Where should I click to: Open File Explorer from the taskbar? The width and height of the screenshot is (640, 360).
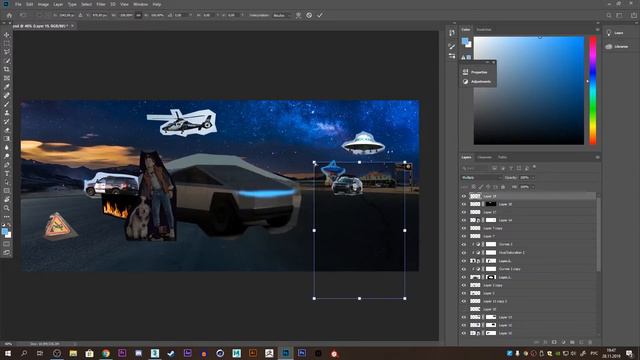(x=73, y=353)
